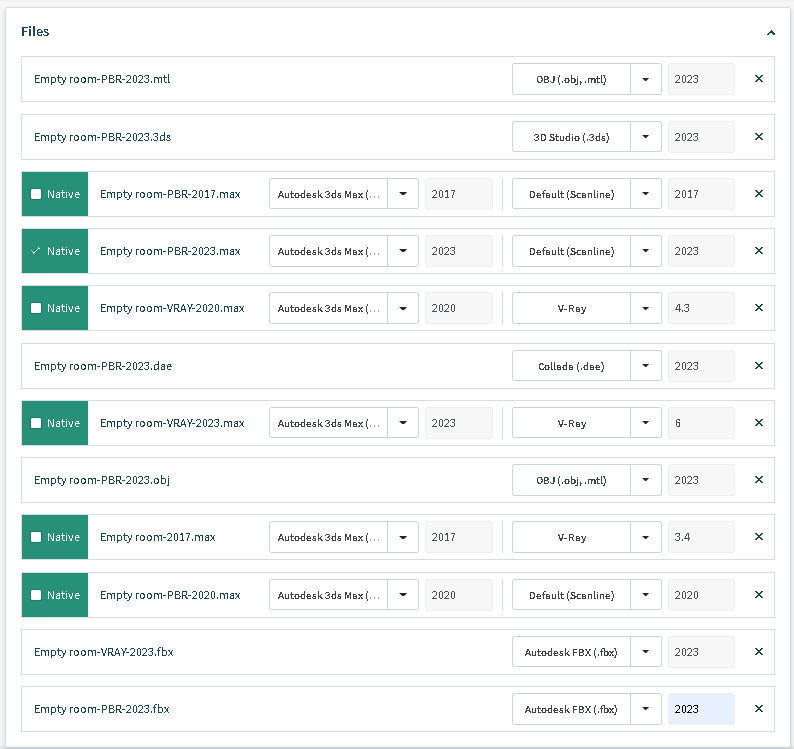Remove the Empty room-VRAY-2020.max file

point(758,308)
